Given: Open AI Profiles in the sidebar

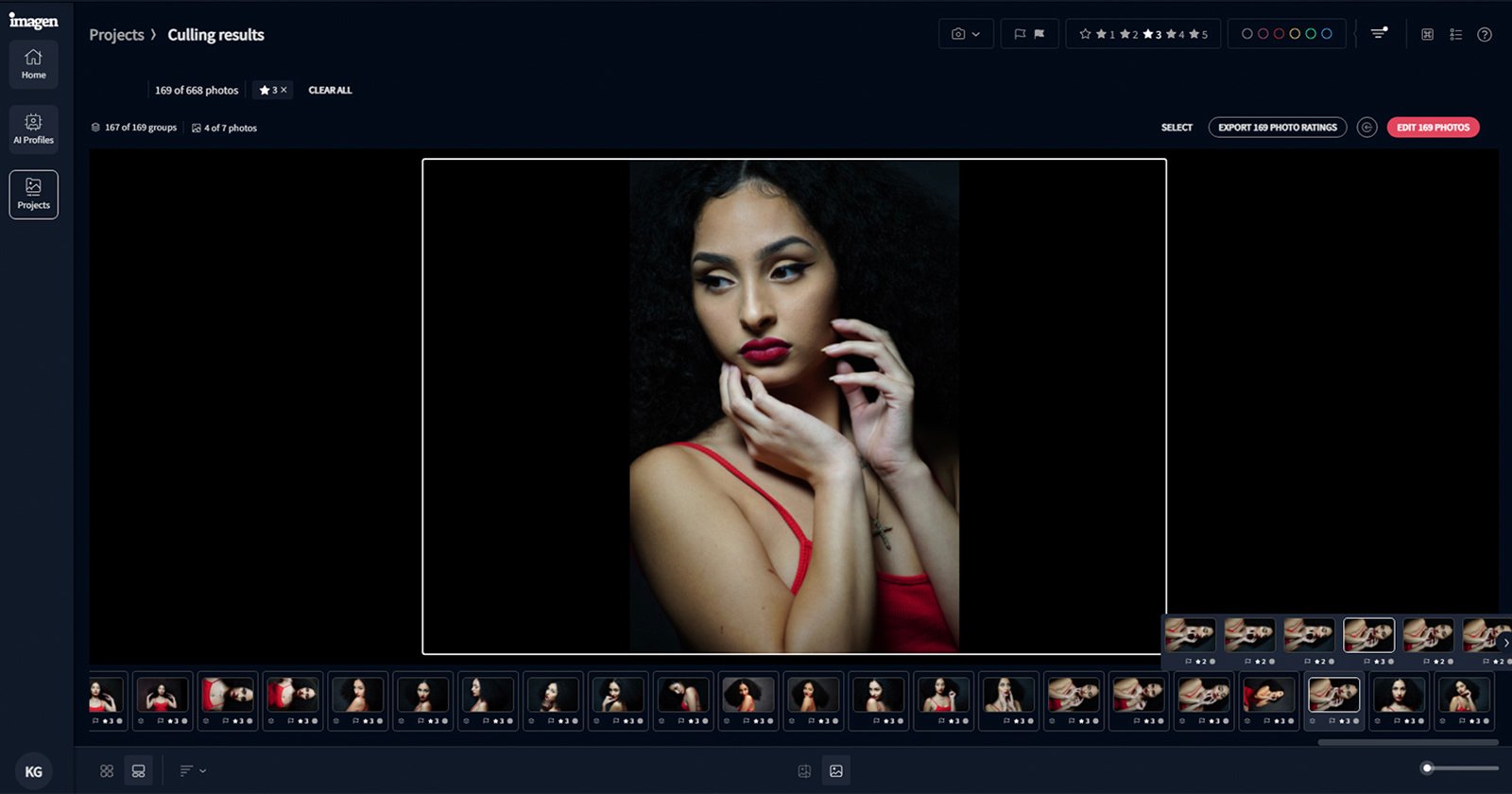Looking at the screenshot, I should coord(33,129).
